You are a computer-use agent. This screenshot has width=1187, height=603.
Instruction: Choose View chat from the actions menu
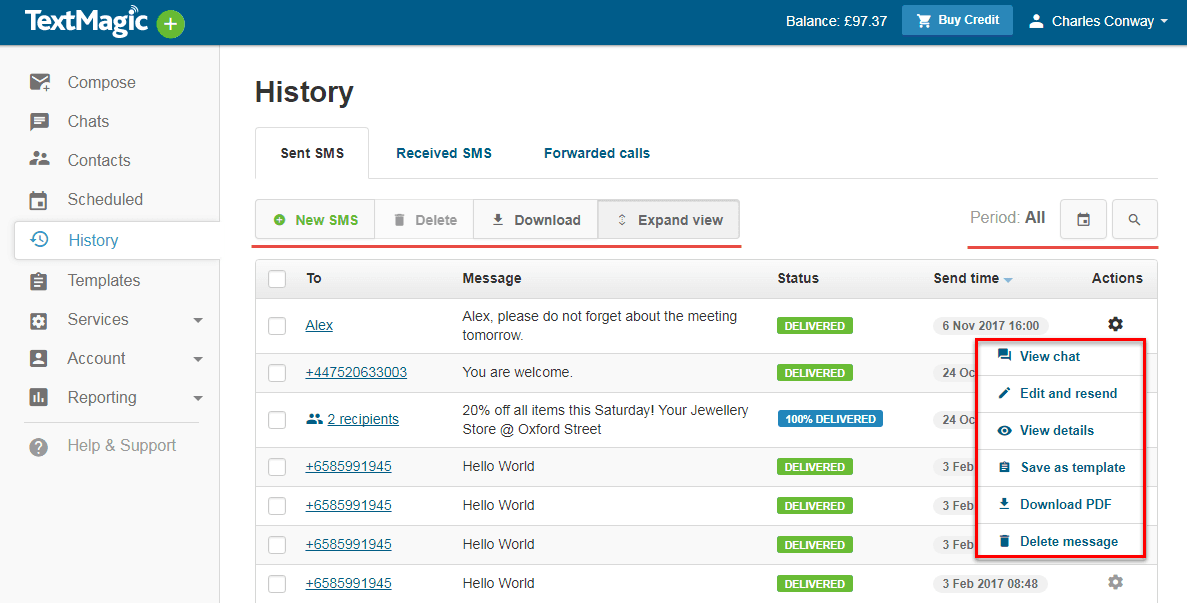(x=1059, y=356)
